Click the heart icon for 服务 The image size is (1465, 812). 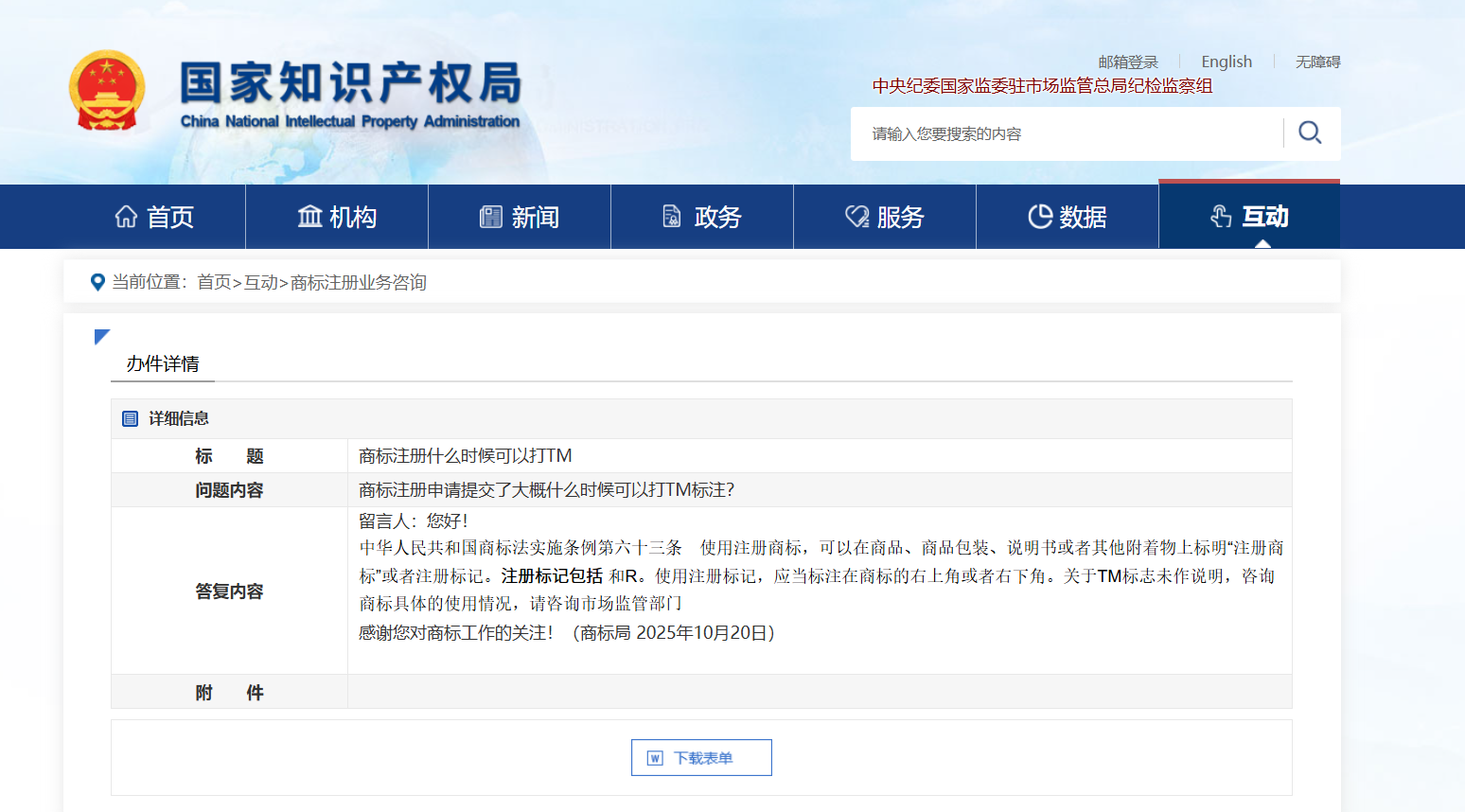856,217
